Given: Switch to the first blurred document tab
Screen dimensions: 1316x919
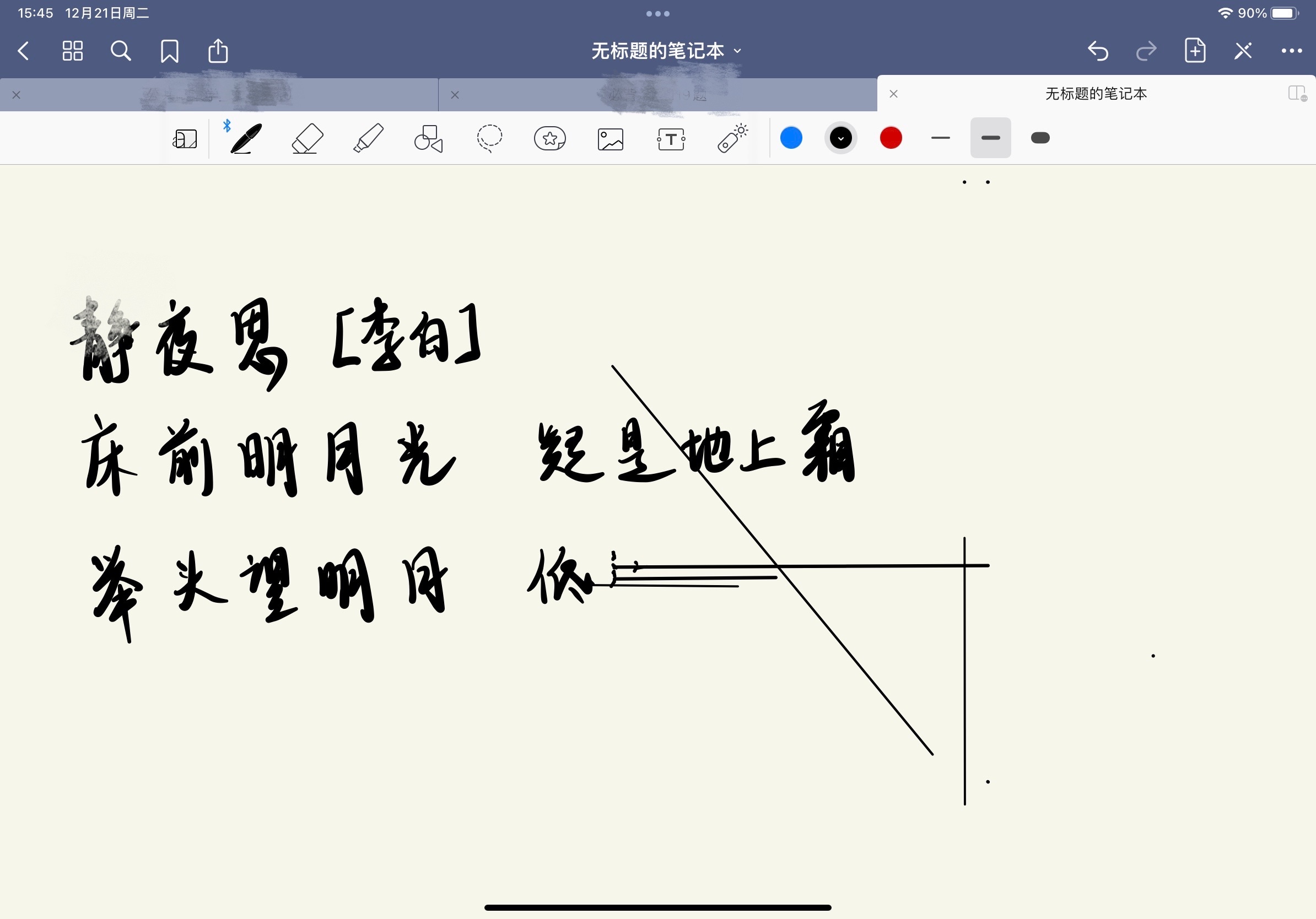Looking at the screenshot, I should click(218, 95).
